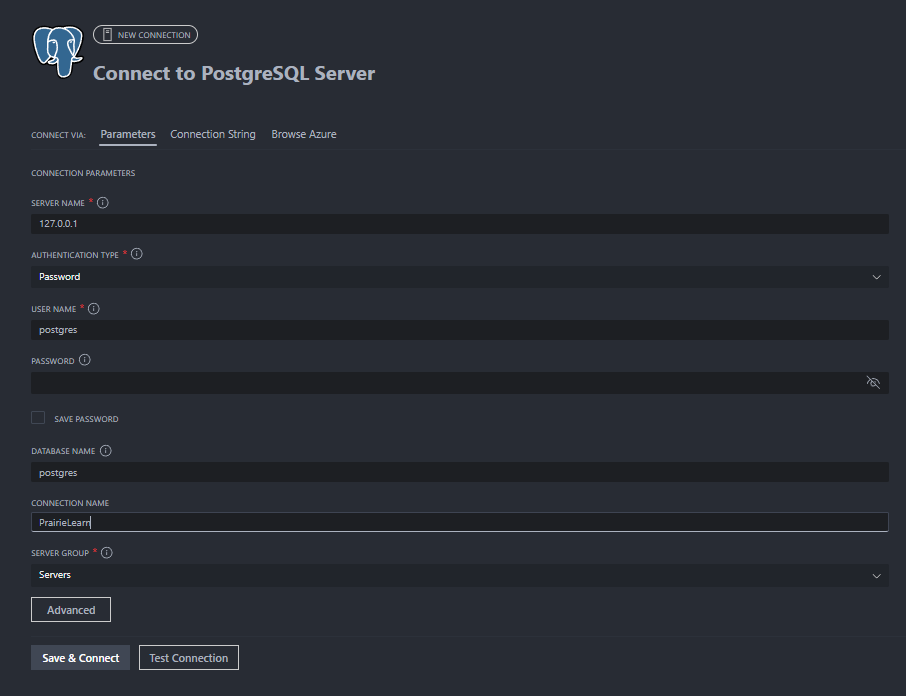The height and width of the screenshot is (696, 906).
Task: Enable the Save Password checkbox
Action: [38, 418]
